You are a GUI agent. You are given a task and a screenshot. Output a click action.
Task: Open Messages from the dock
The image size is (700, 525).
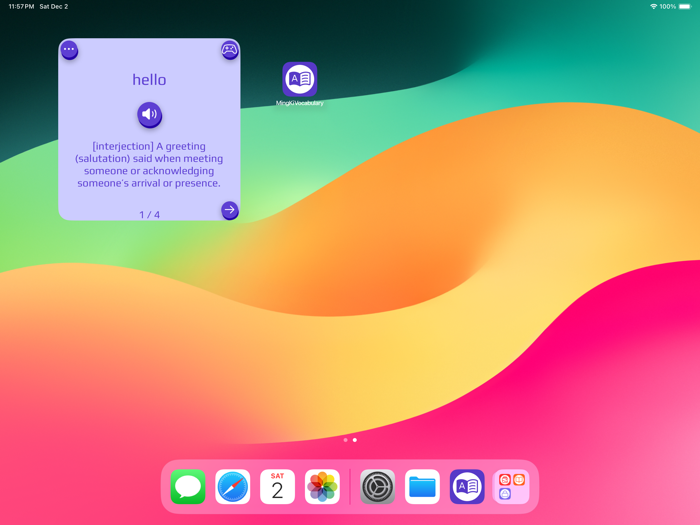tap(188, 487)
